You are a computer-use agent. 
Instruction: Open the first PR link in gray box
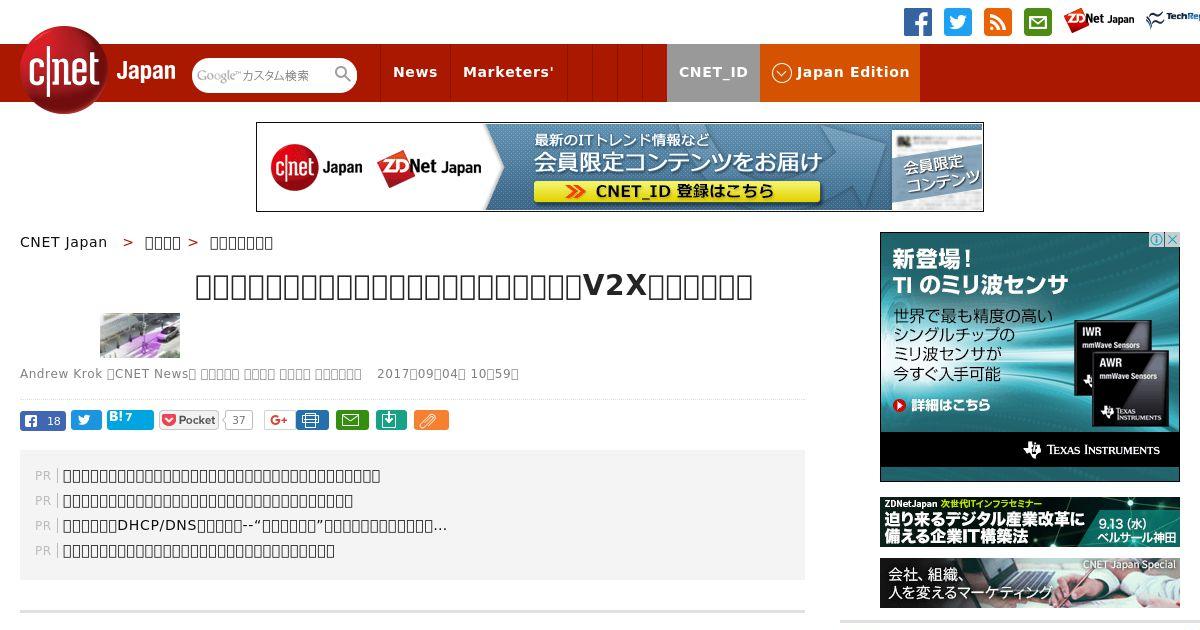[x=221, y=476]
